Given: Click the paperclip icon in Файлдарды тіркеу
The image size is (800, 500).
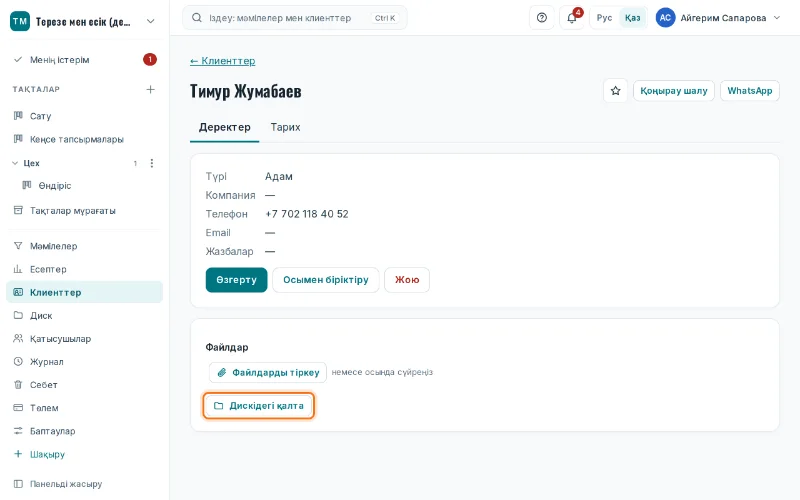Looking at the screenshot, I should click(221, 372).
